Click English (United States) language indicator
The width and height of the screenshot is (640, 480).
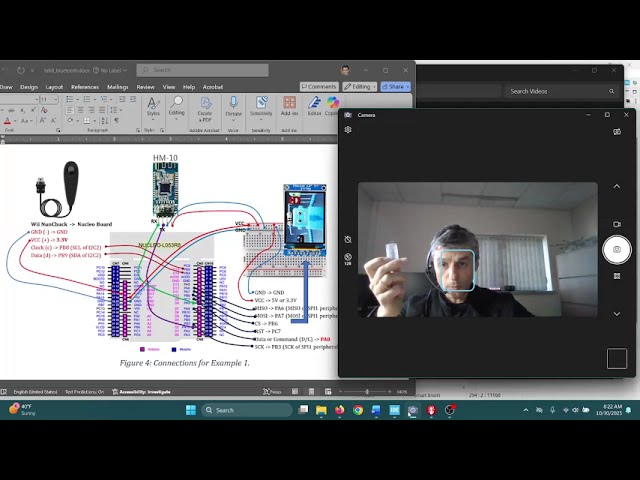pyautogui.click(x=35, y=392)
